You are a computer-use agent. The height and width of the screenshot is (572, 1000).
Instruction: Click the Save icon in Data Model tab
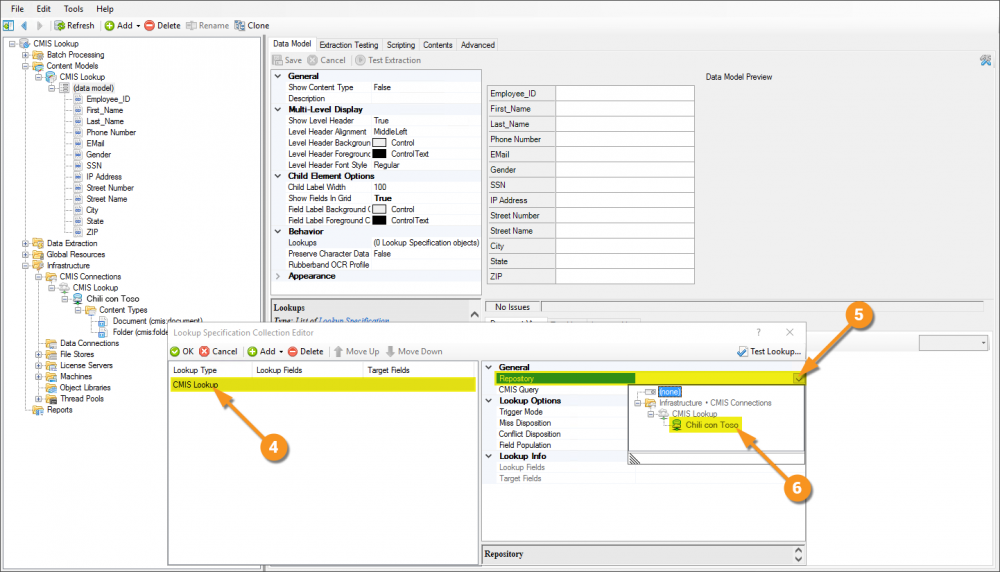[x=277, y=60]
